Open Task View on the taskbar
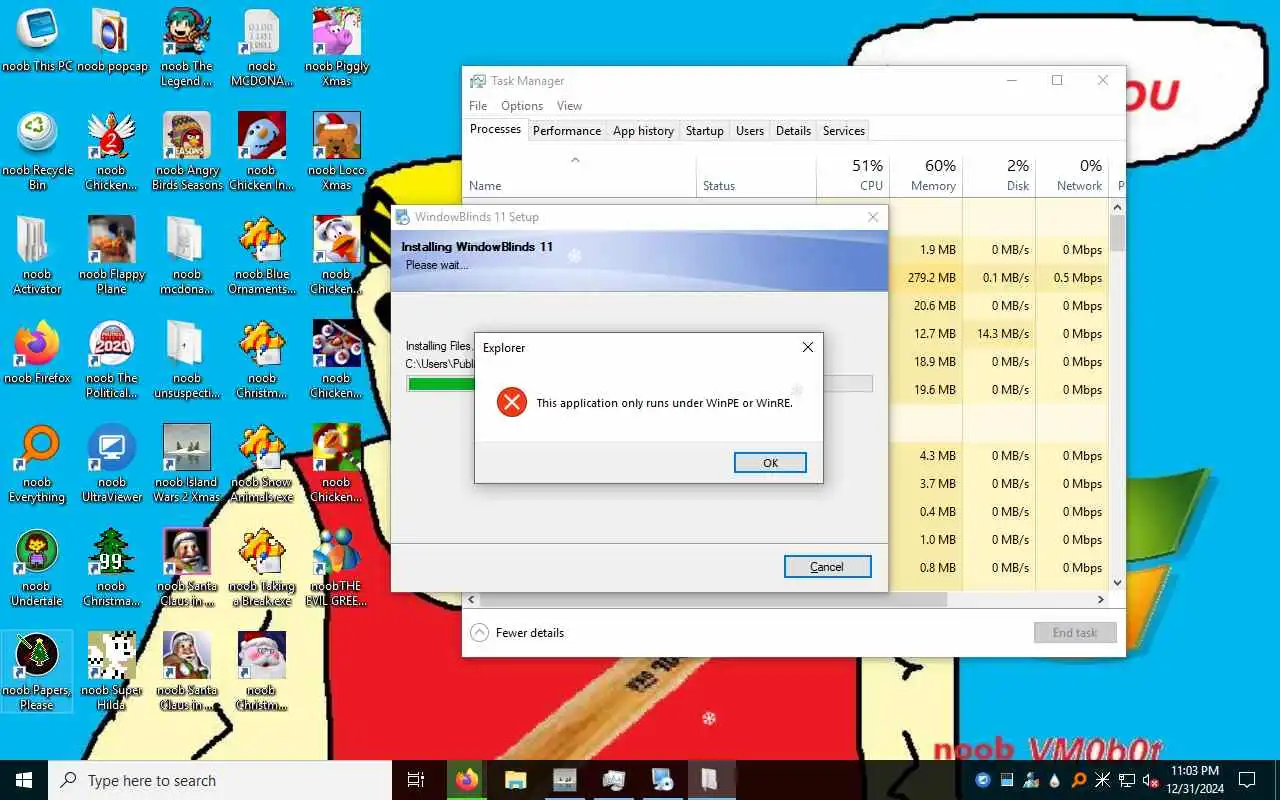1280x800 pixels. tap(416, 780)
